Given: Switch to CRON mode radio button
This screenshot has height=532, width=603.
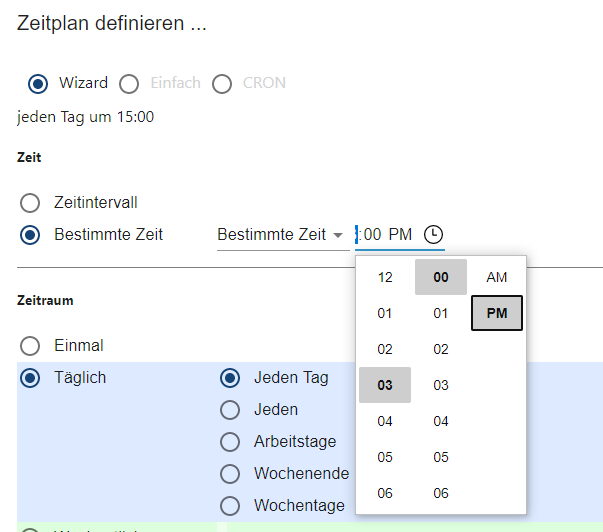Looking at the screenshot, I should tap(221, 83).
